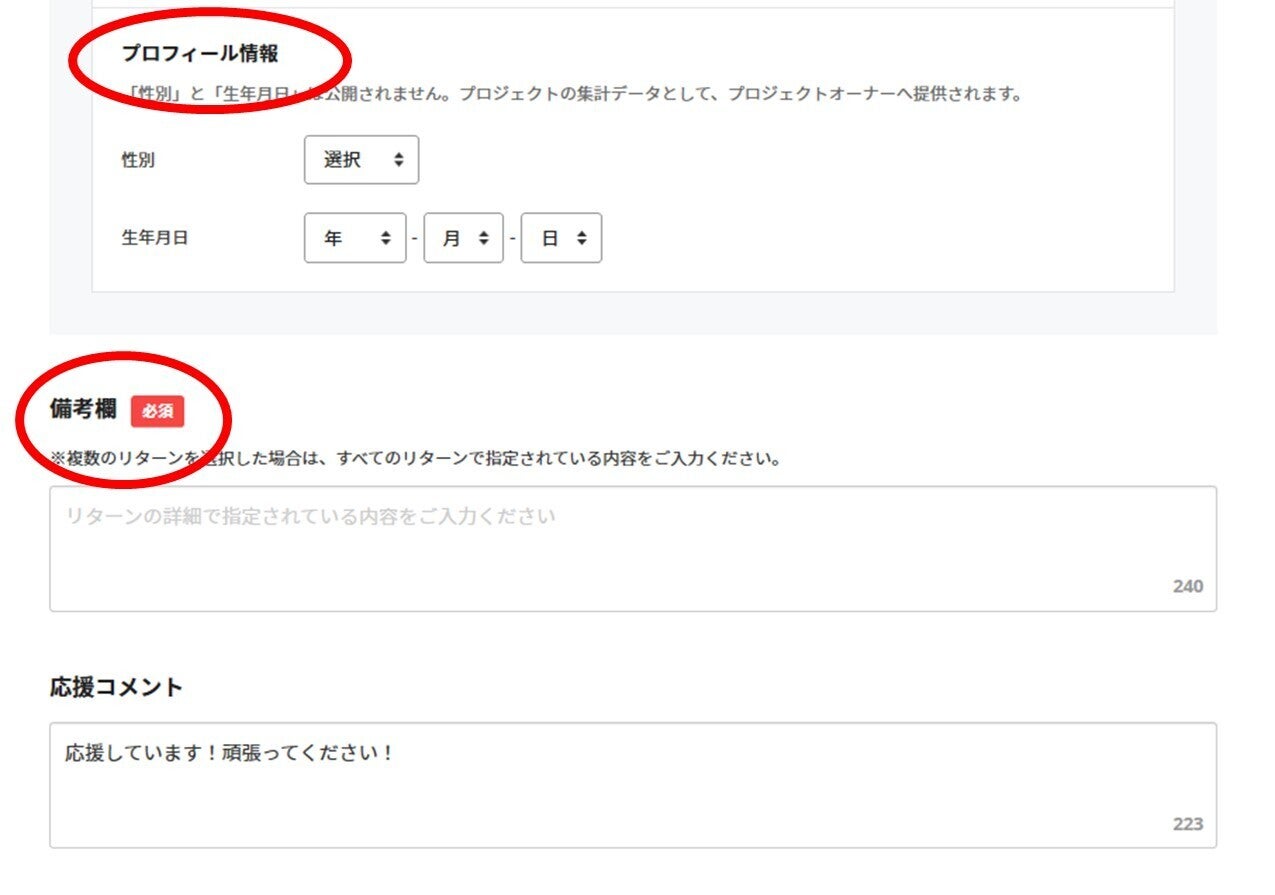Screen dimensions: 1275x895
Task: Expand the 年 birth year dropdown
Action: pos(355,239)
